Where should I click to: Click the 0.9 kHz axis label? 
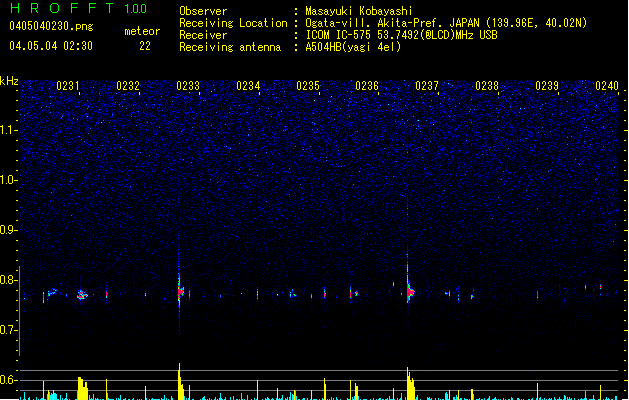[8, 230]
